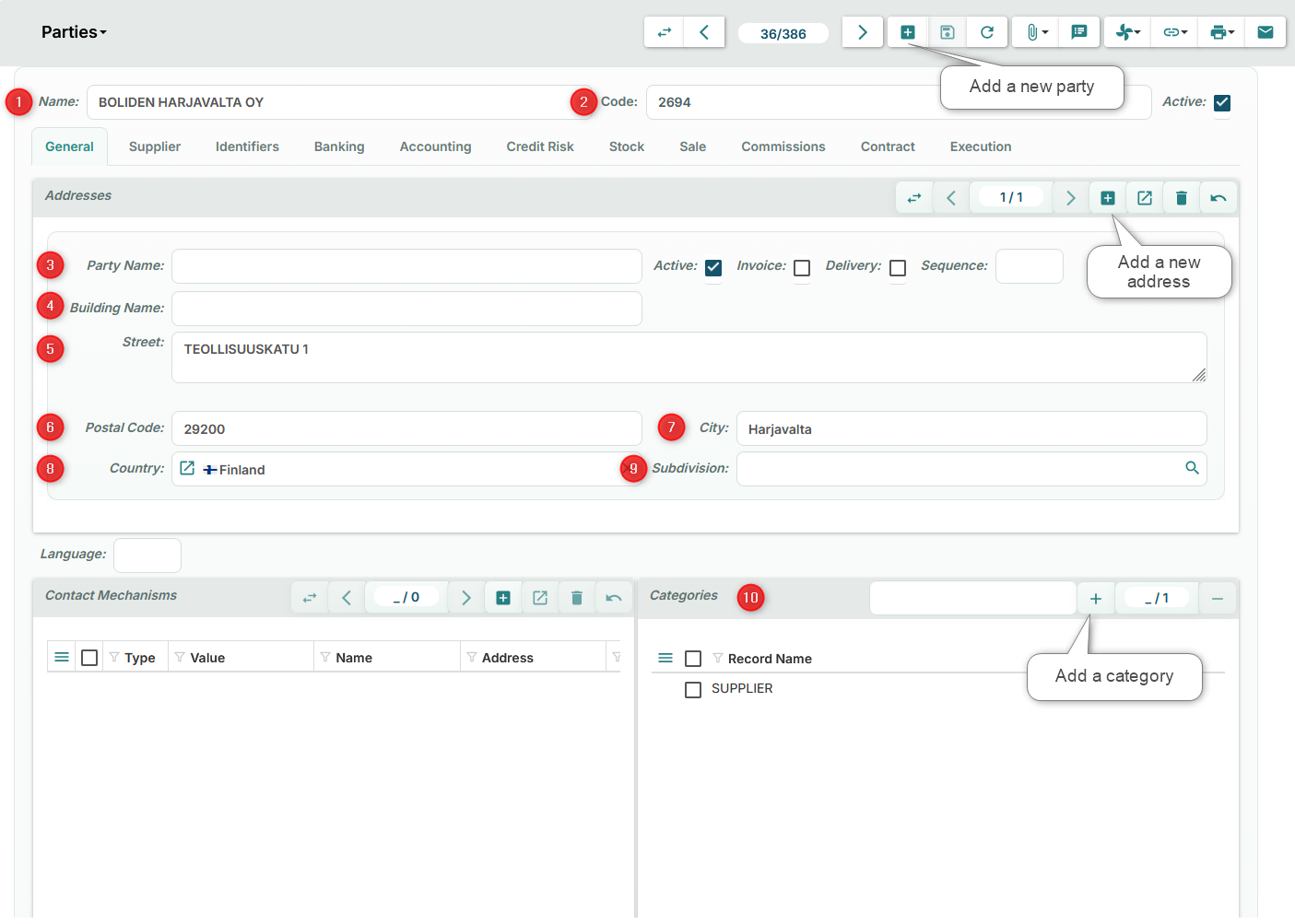Open the Credit Risk tab
Viewport: 1295px width, 924px height.
(x=540, y=146)
